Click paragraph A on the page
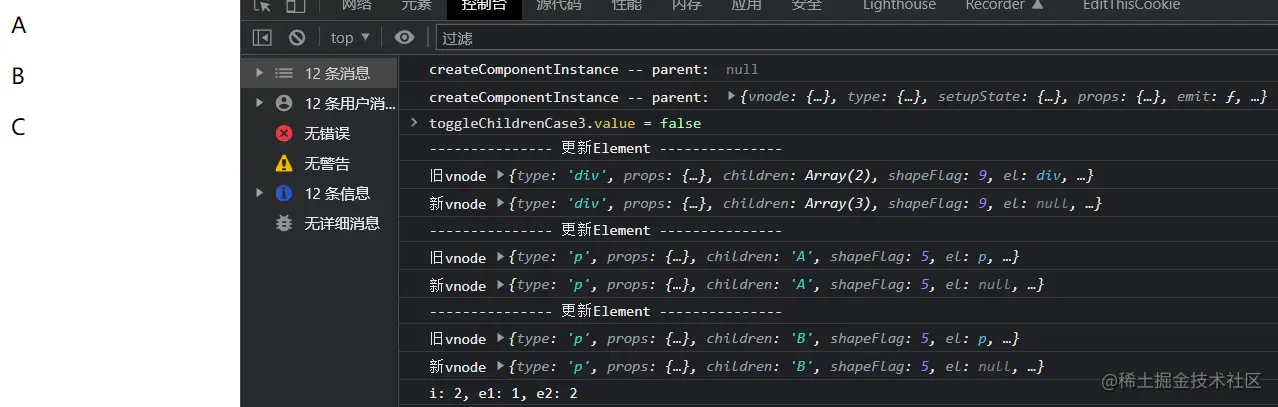1278x407 pixels. coord(18,26)
